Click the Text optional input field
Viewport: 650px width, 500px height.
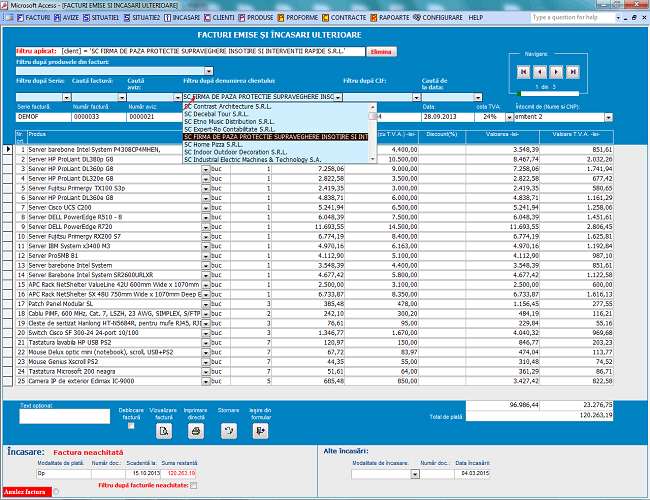click(65, 416)
